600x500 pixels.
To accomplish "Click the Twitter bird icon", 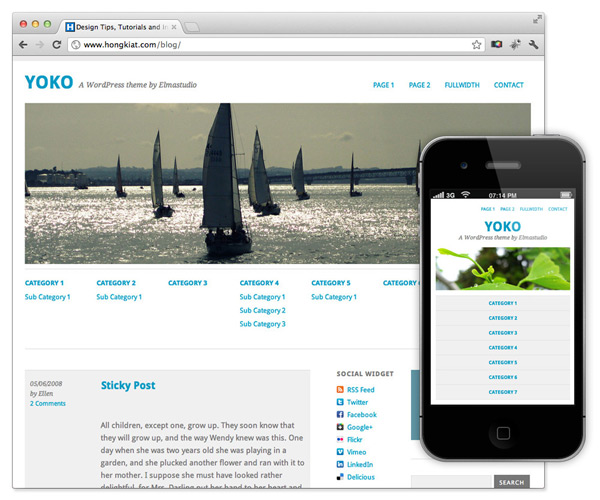I will 340,402.
